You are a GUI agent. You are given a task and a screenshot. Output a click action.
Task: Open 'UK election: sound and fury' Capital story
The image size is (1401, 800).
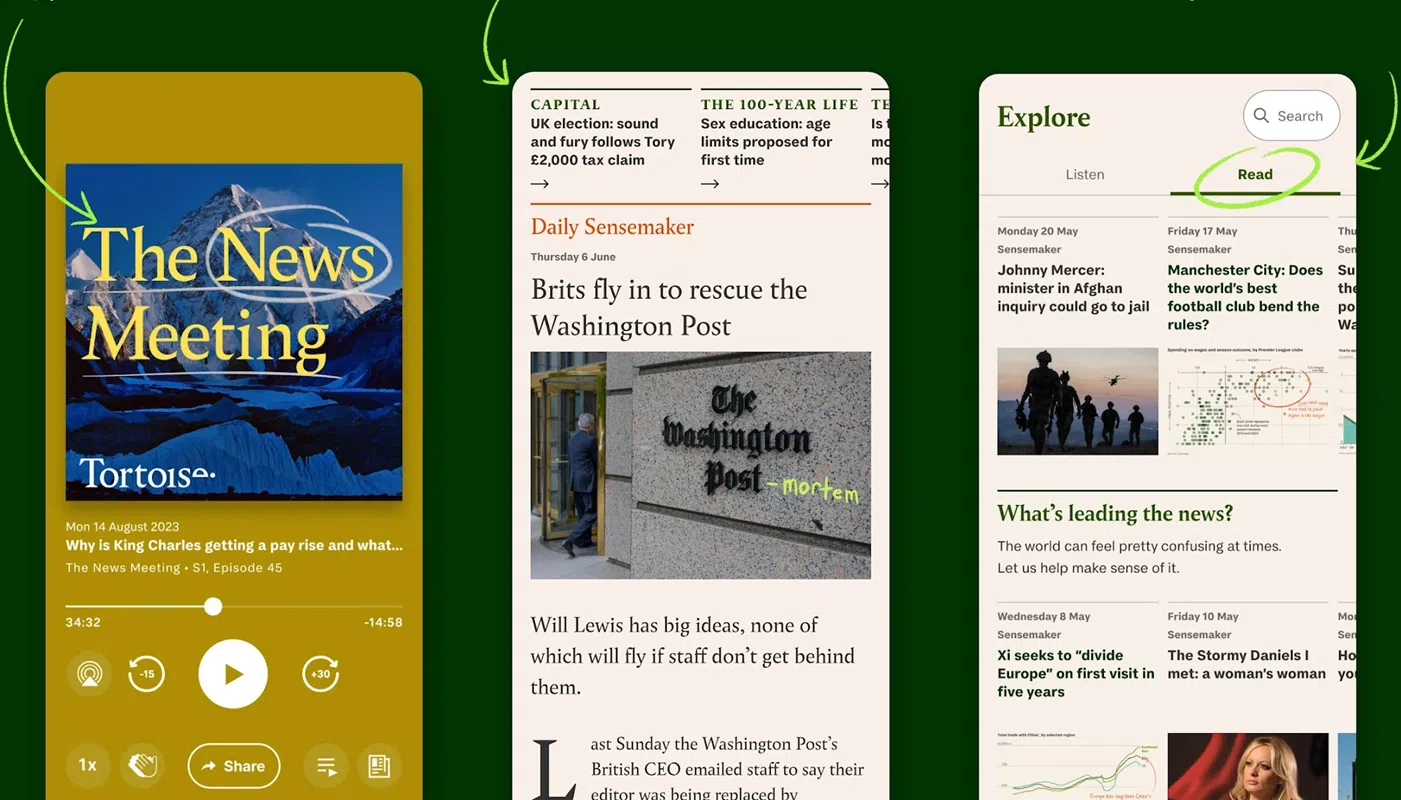pos(603,142)
